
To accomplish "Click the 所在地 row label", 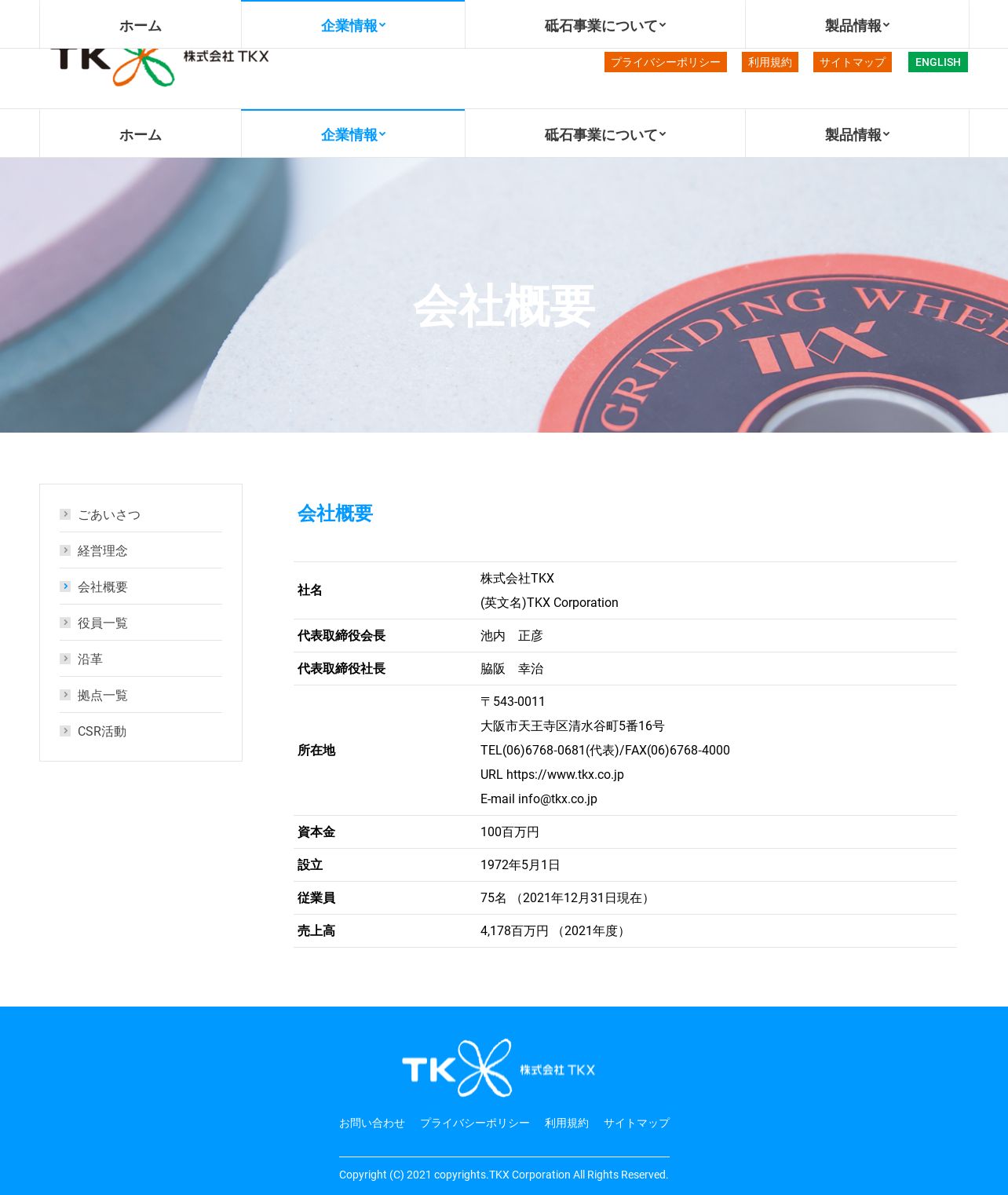I will tap(316, 751).
